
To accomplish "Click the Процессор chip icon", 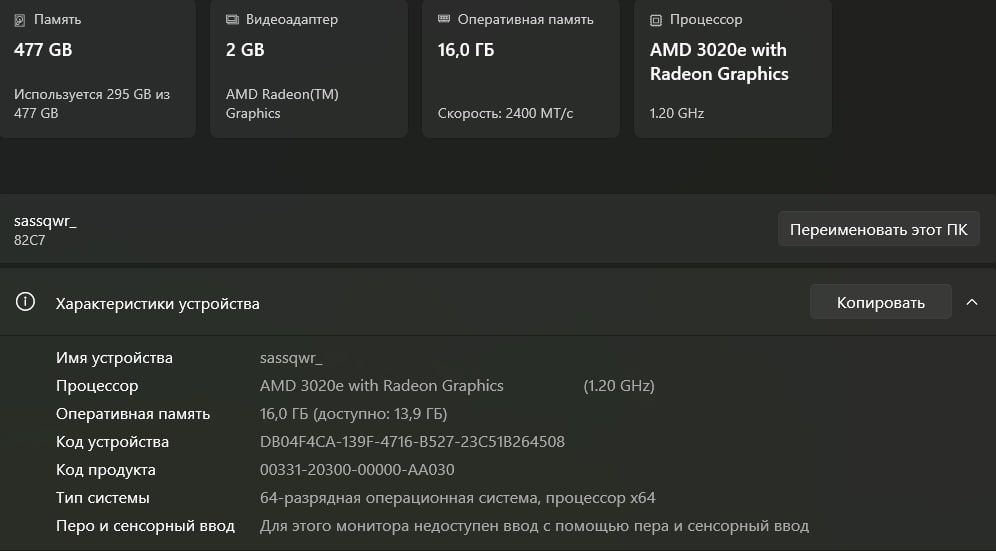I will [656, 20].
